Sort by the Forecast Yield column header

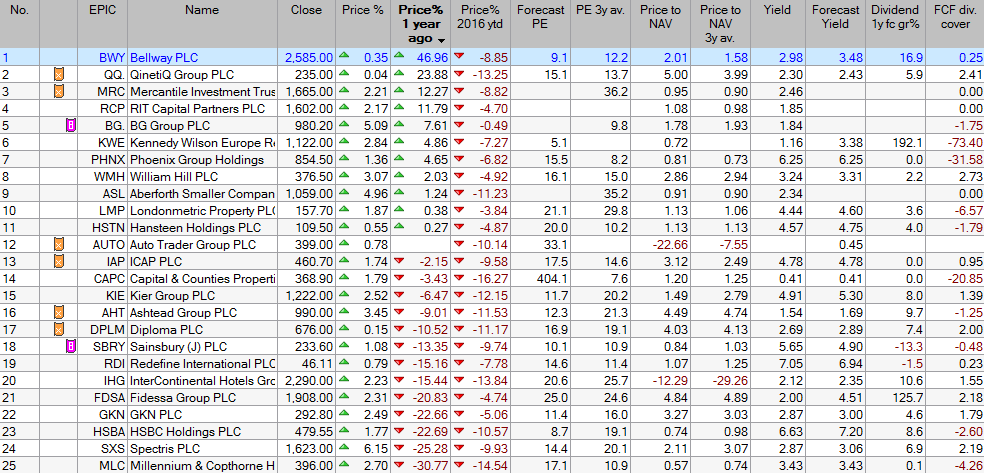(835, 24)
